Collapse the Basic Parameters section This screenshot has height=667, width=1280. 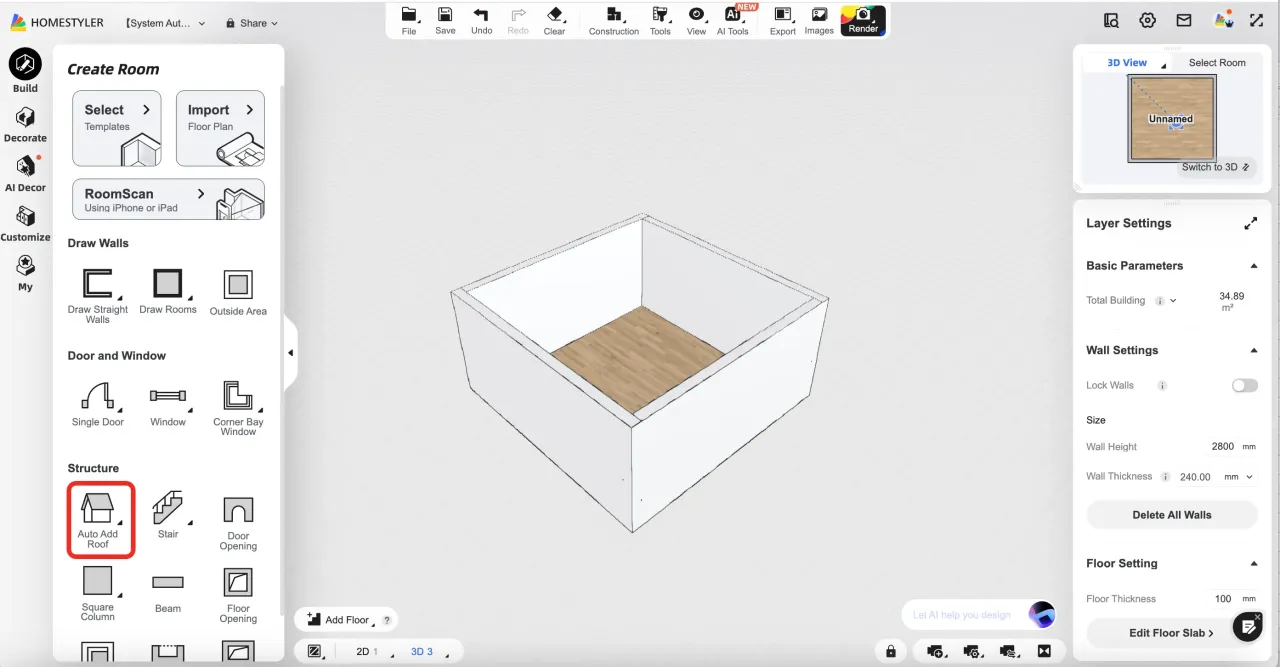tap(1253, 266)
